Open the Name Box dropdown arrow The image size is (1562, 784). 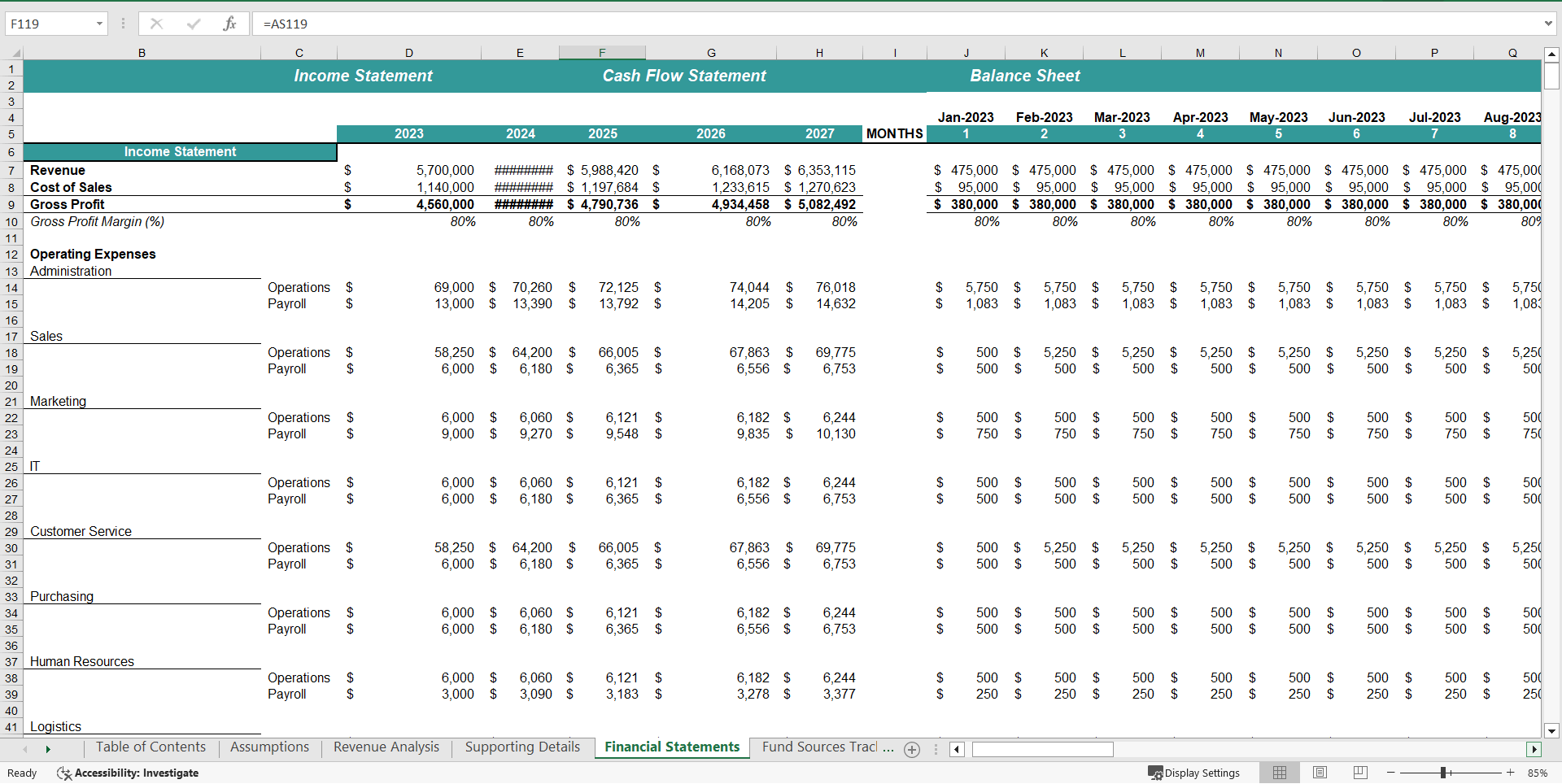100,24
